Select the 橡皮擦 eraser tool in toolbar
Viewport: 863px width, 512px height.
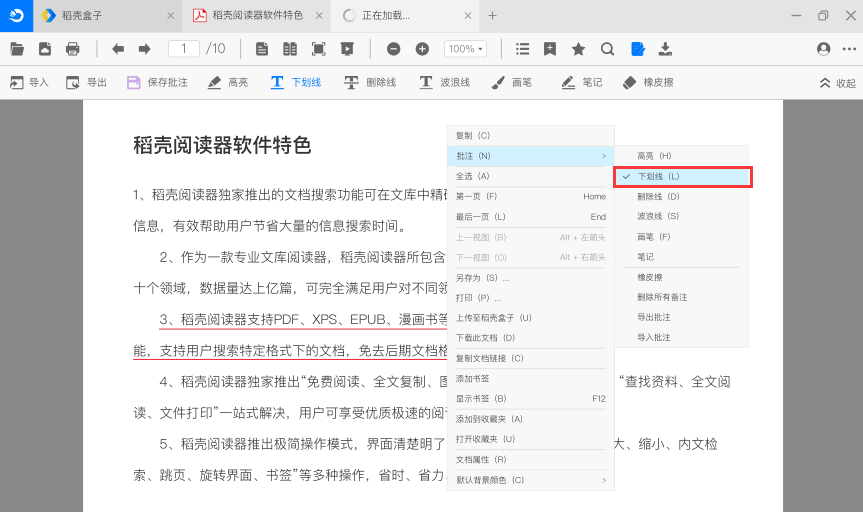[648, 83]
